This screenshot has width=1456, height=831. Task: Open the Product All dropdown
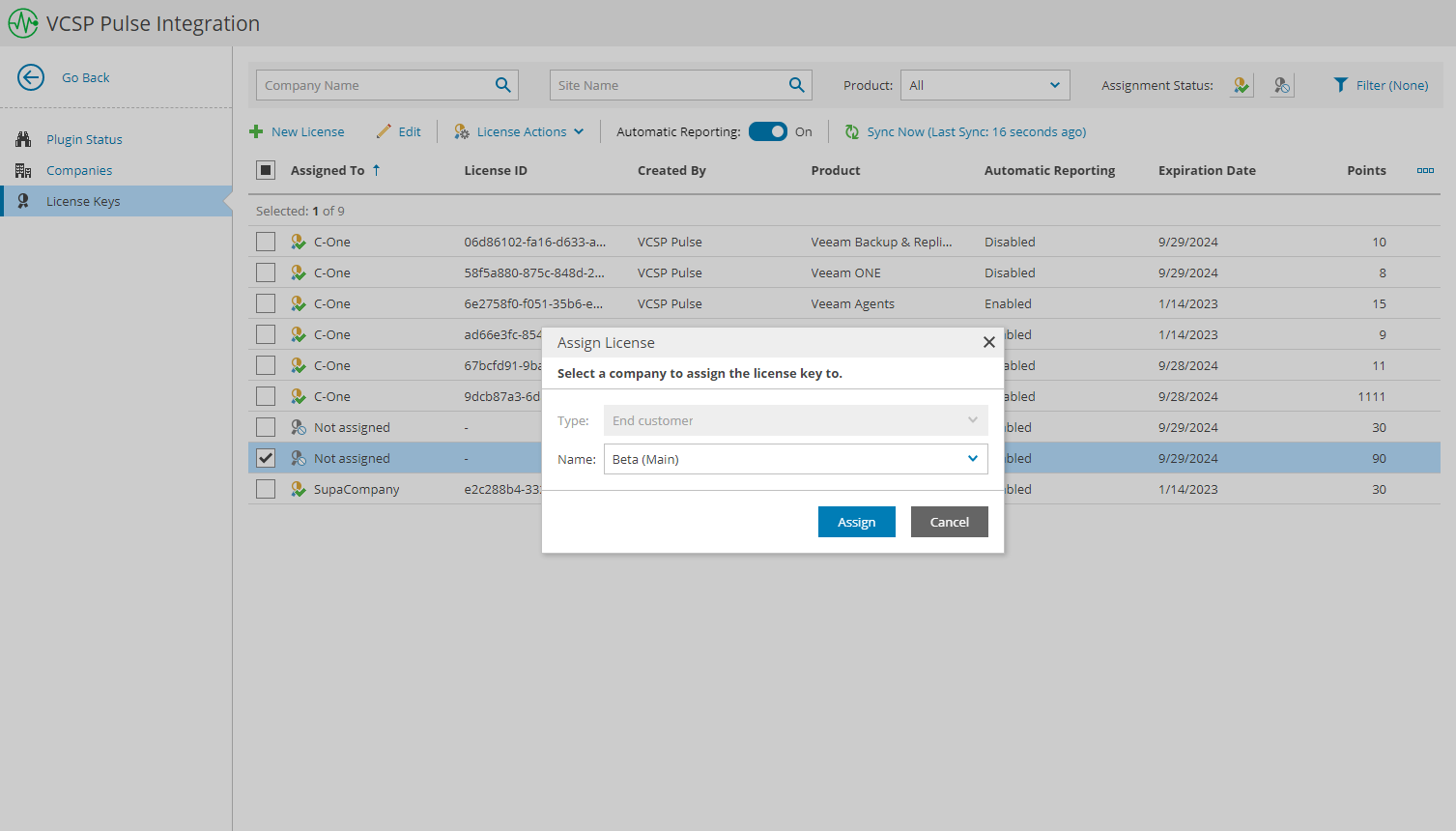click(985, 85)
